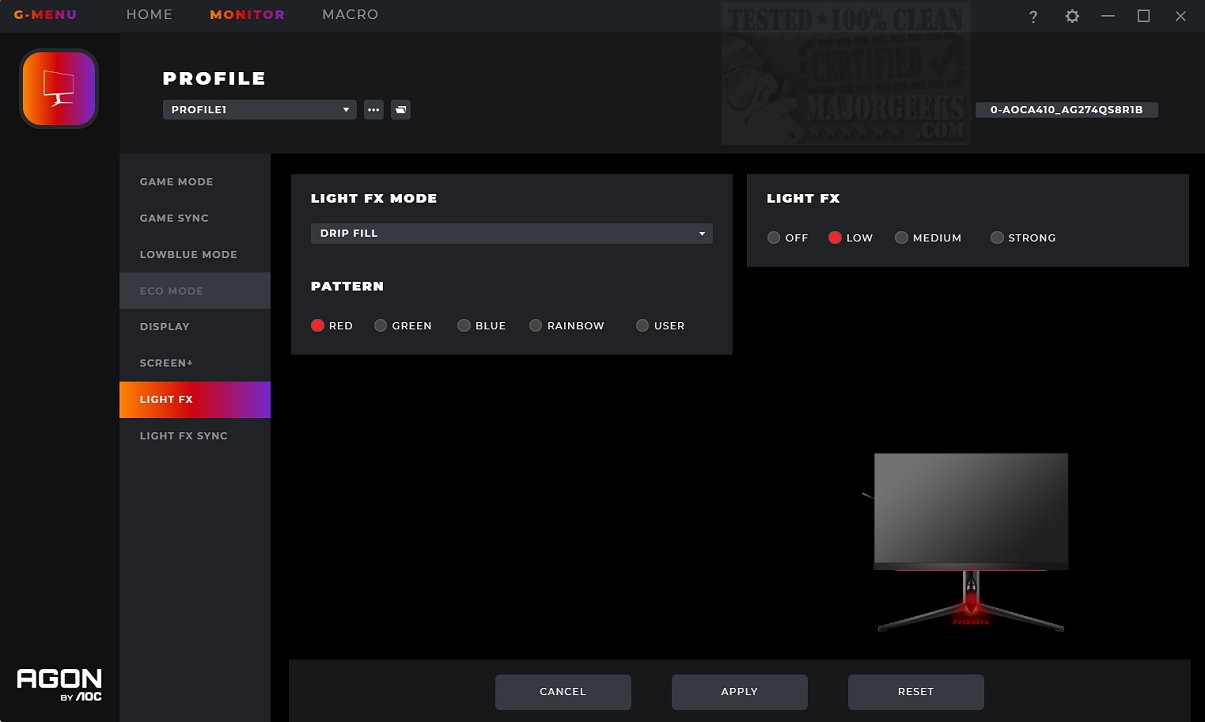Viewport: 1205px width, 722px height.
Task: Click the G-MENU logo text
Action: pos(46,15)
